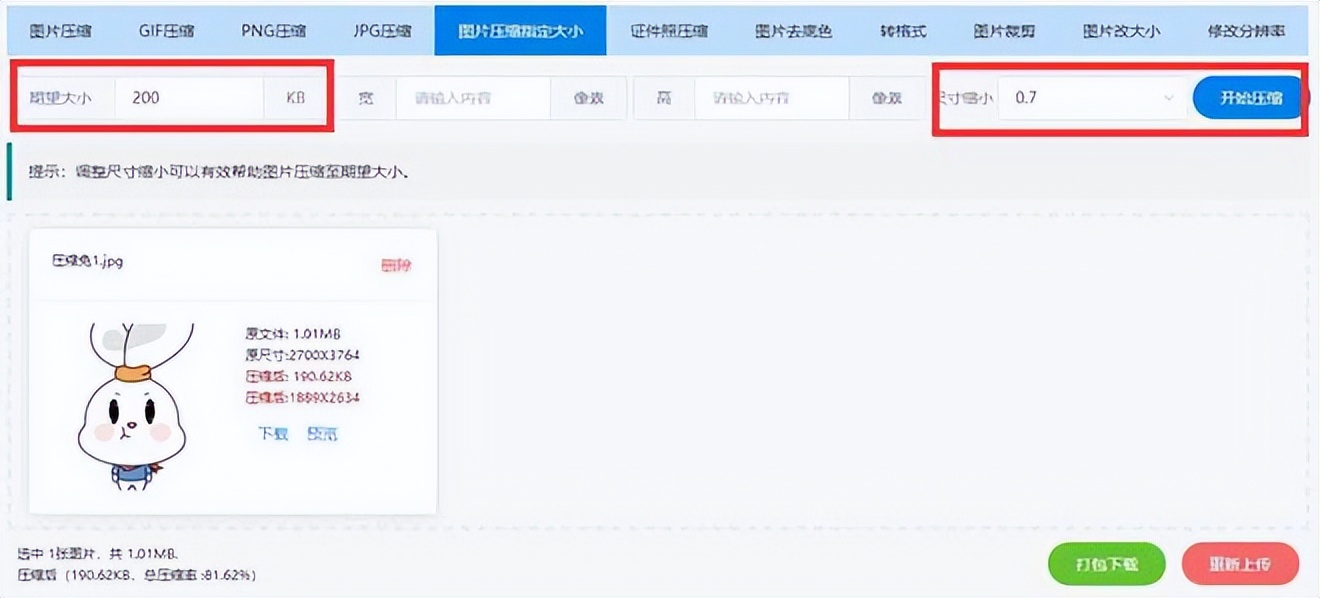The width and height of the screenshot is (1320, 598).
Task: Open the 图片改大小 tab
Action: [1121, 30]
